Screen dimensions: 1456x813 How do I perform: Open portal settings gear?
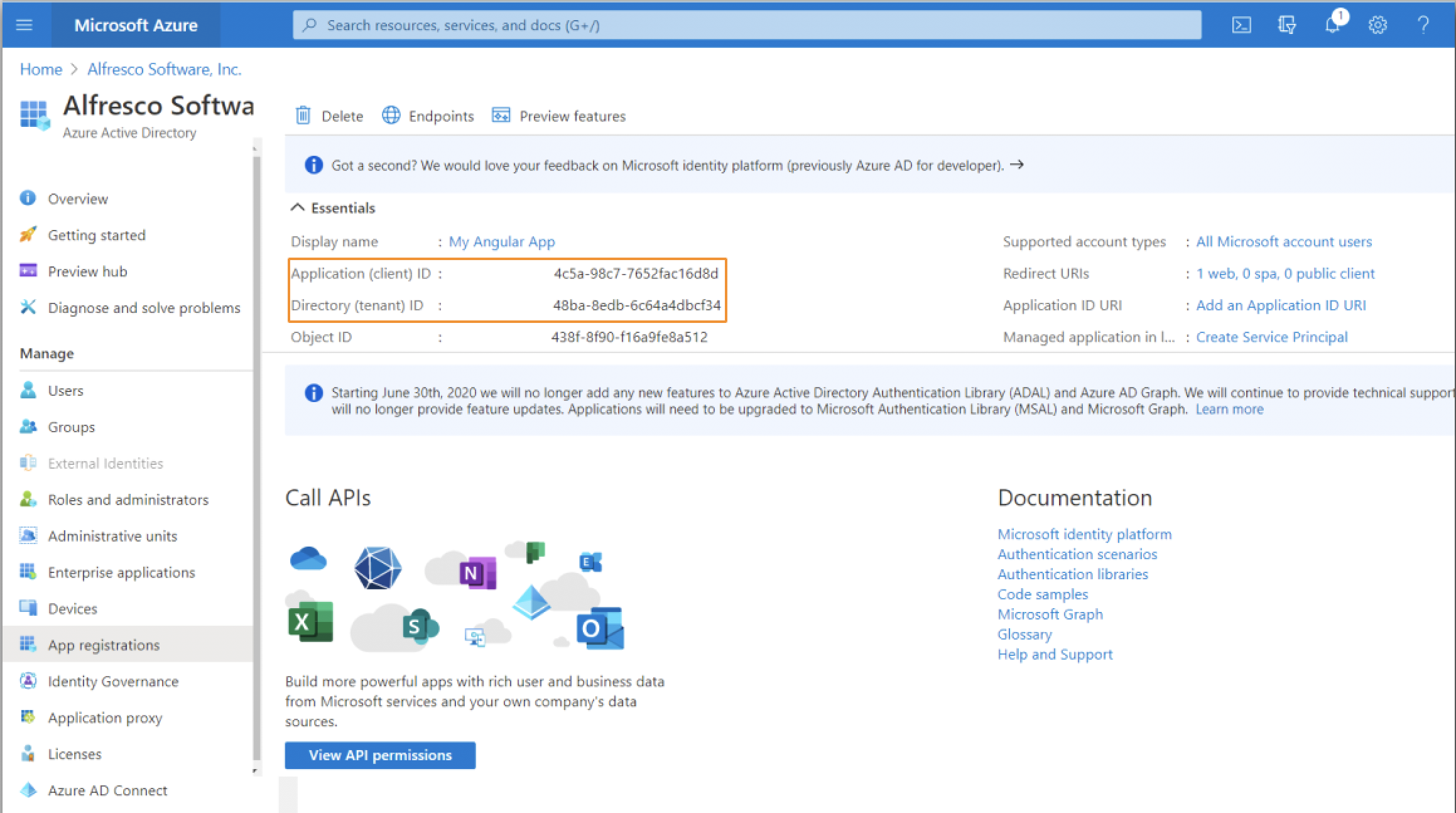(x=1378, y=25)
